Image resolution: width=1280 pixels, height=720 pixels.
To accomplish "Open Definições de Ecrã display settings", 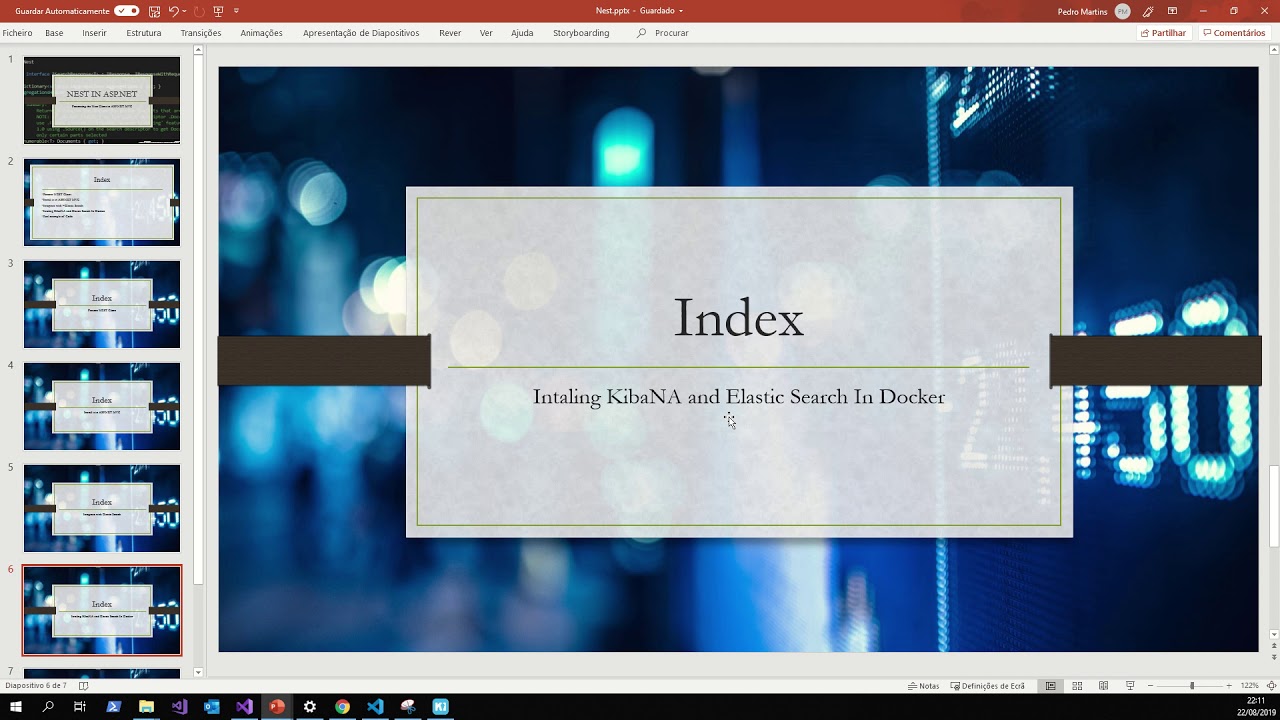I will click(x=987, y=686).
